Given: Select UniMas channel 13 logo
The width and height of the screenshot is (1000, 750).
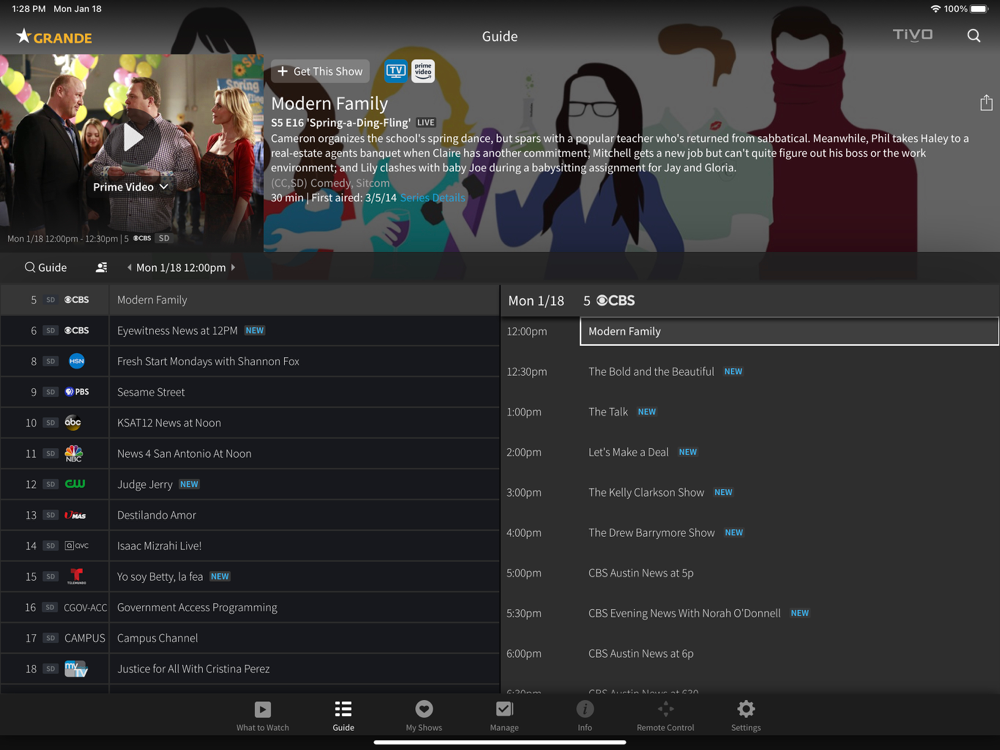Looking at the screenshot, I should [x=75, y=515].
